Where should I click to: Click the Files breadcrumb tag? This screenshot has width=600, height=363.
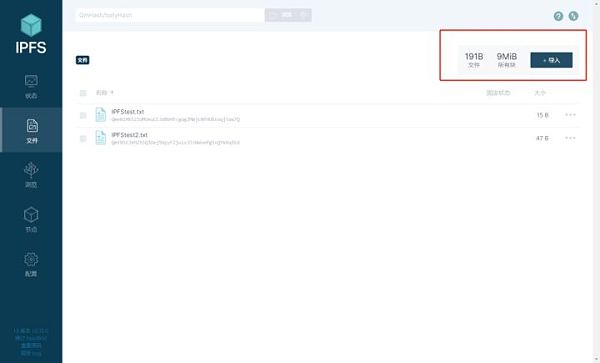click(x=83, y=60)
